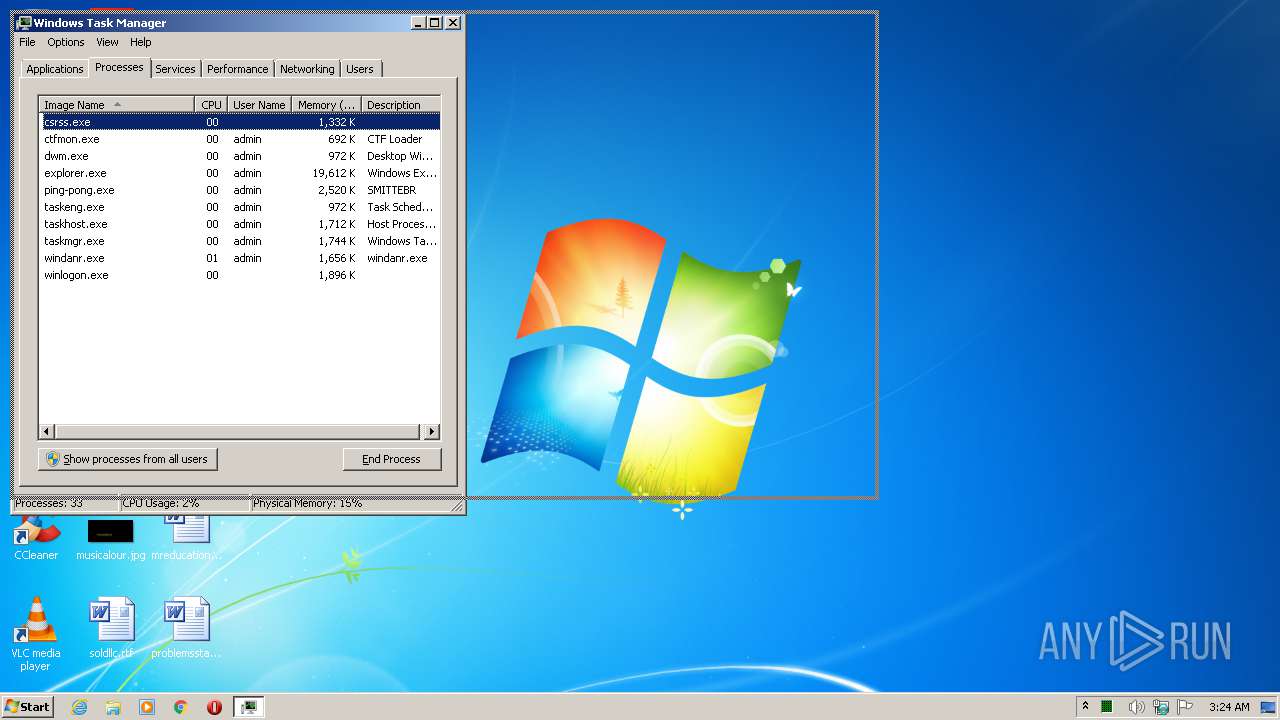
Task: Minimize the Task Manager window
Action: point(418,22)
